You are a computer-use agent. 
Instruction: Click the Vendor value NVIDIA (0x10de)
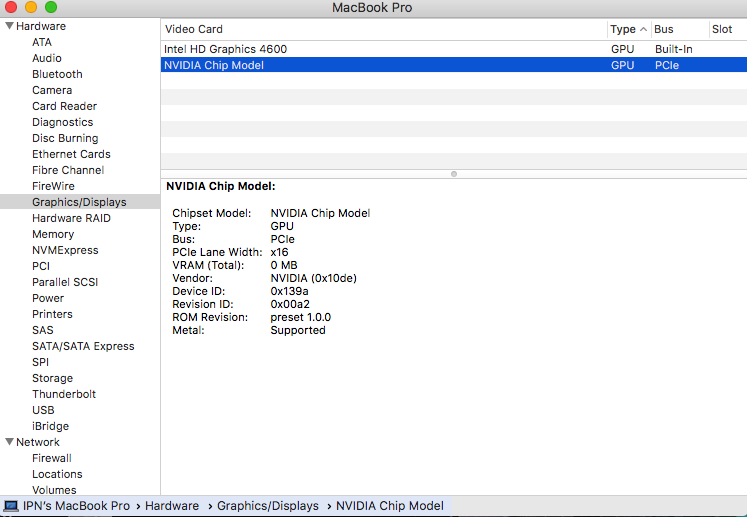point(313,278)
